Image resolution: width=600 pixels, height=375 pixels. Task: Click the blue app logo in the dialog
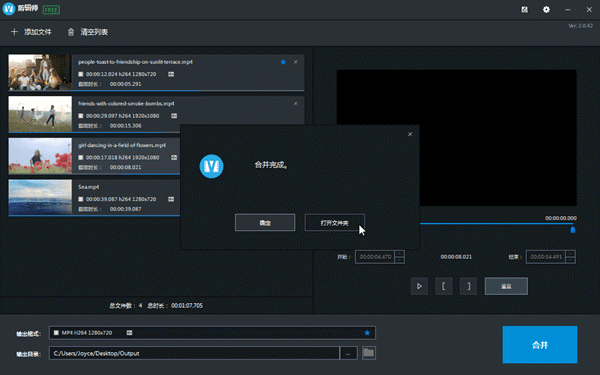(x=212, y=166)
